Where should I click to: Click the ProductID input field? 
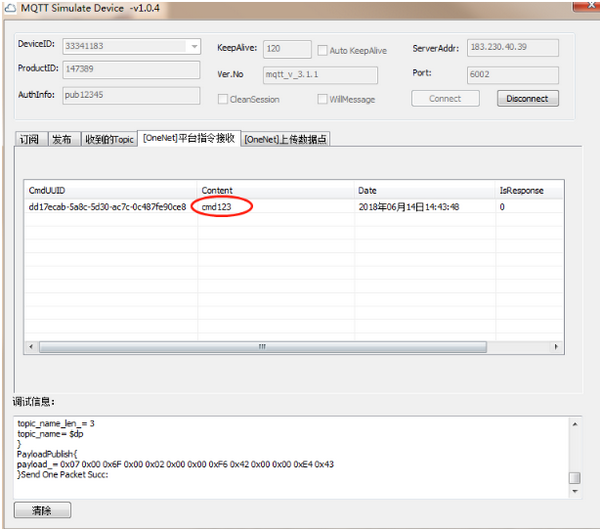pyautogui.click(x=131, y=70)
